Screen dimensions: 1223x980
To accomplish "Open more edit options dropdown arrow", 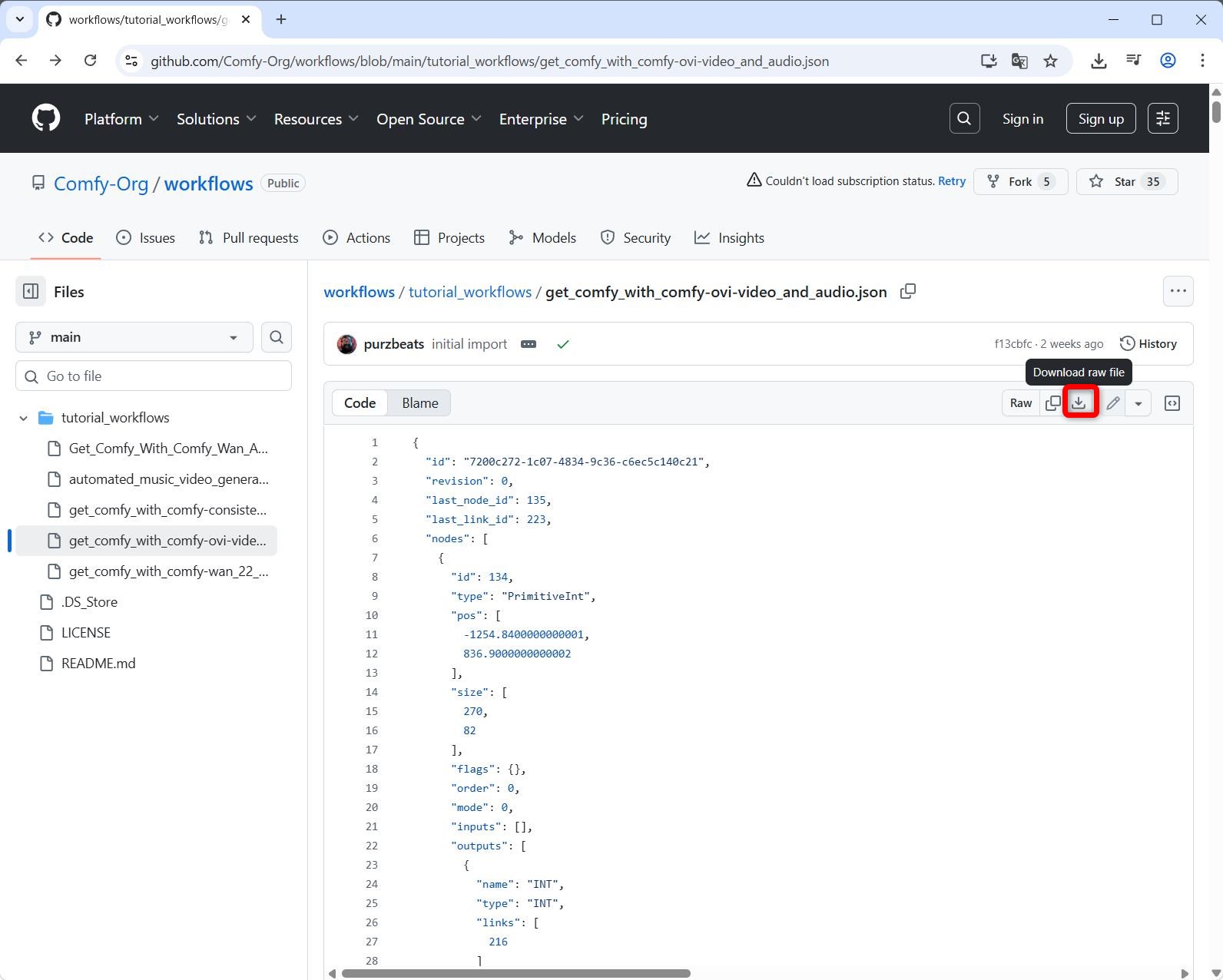I will click(1138, 403).
